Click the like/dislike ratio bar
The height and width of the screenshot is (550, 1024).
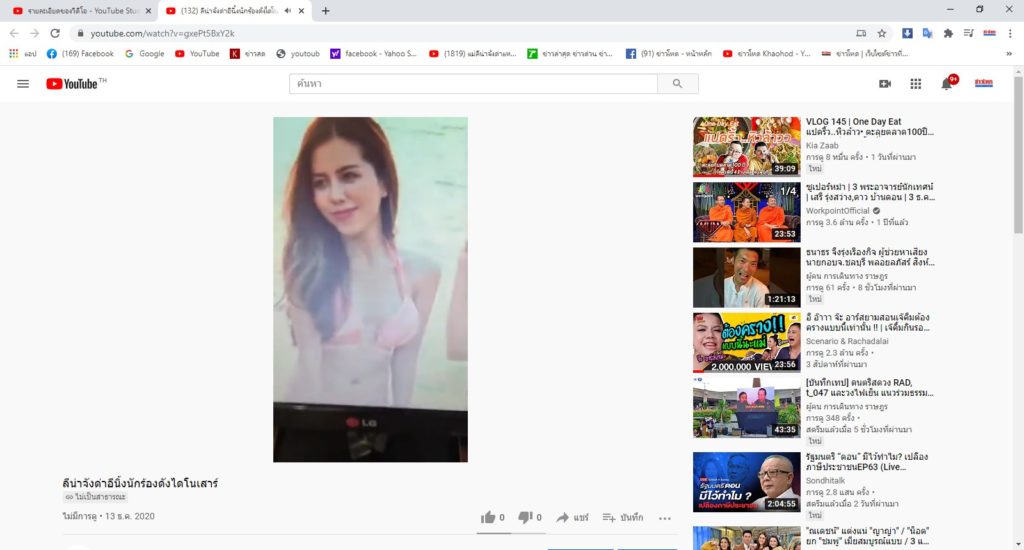[511, 533]
